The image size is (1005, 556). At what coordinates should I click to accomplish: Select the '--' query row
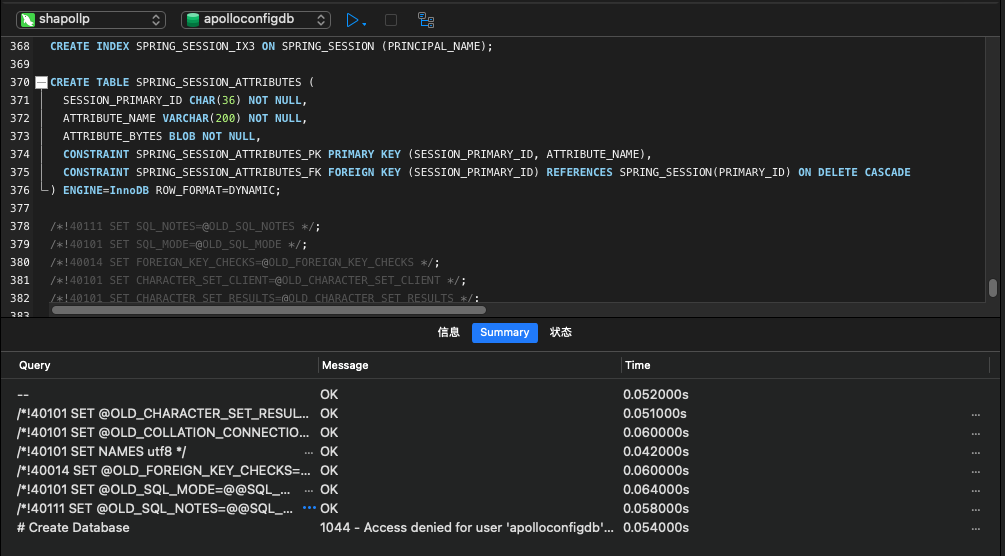(x=23, y=394)
